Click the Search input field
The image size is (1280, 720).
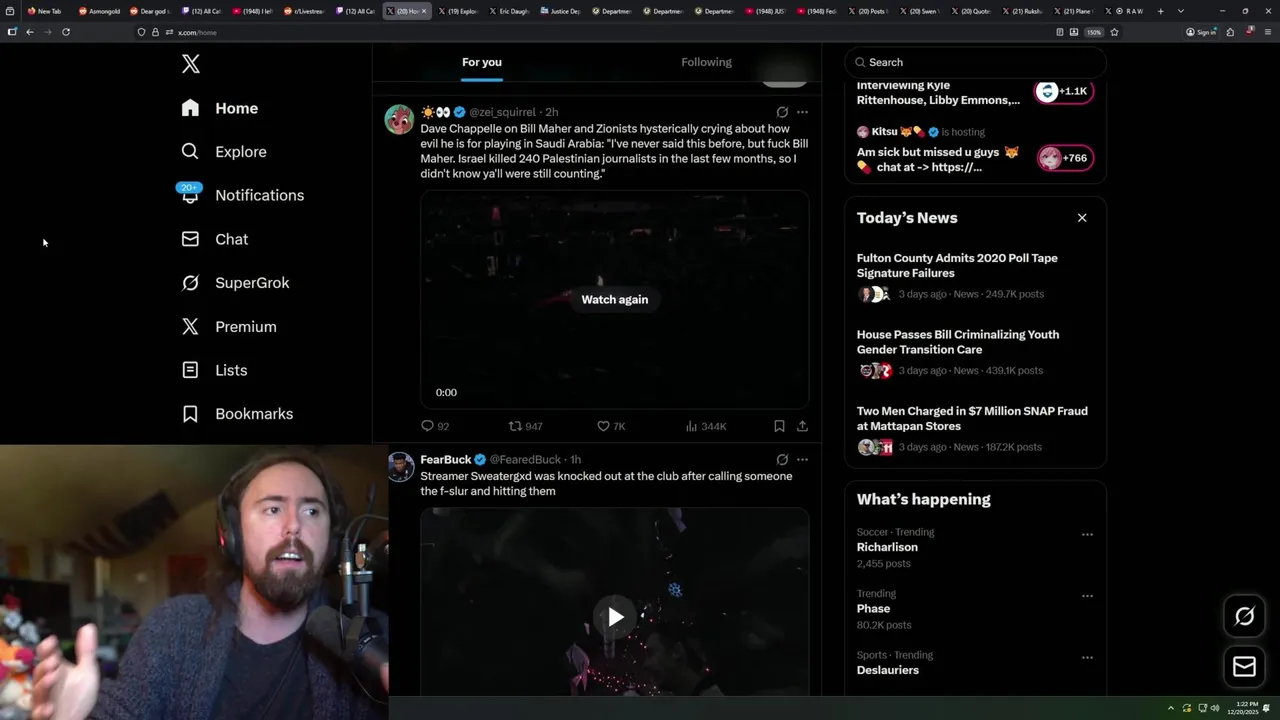click(x=976, y=62)
